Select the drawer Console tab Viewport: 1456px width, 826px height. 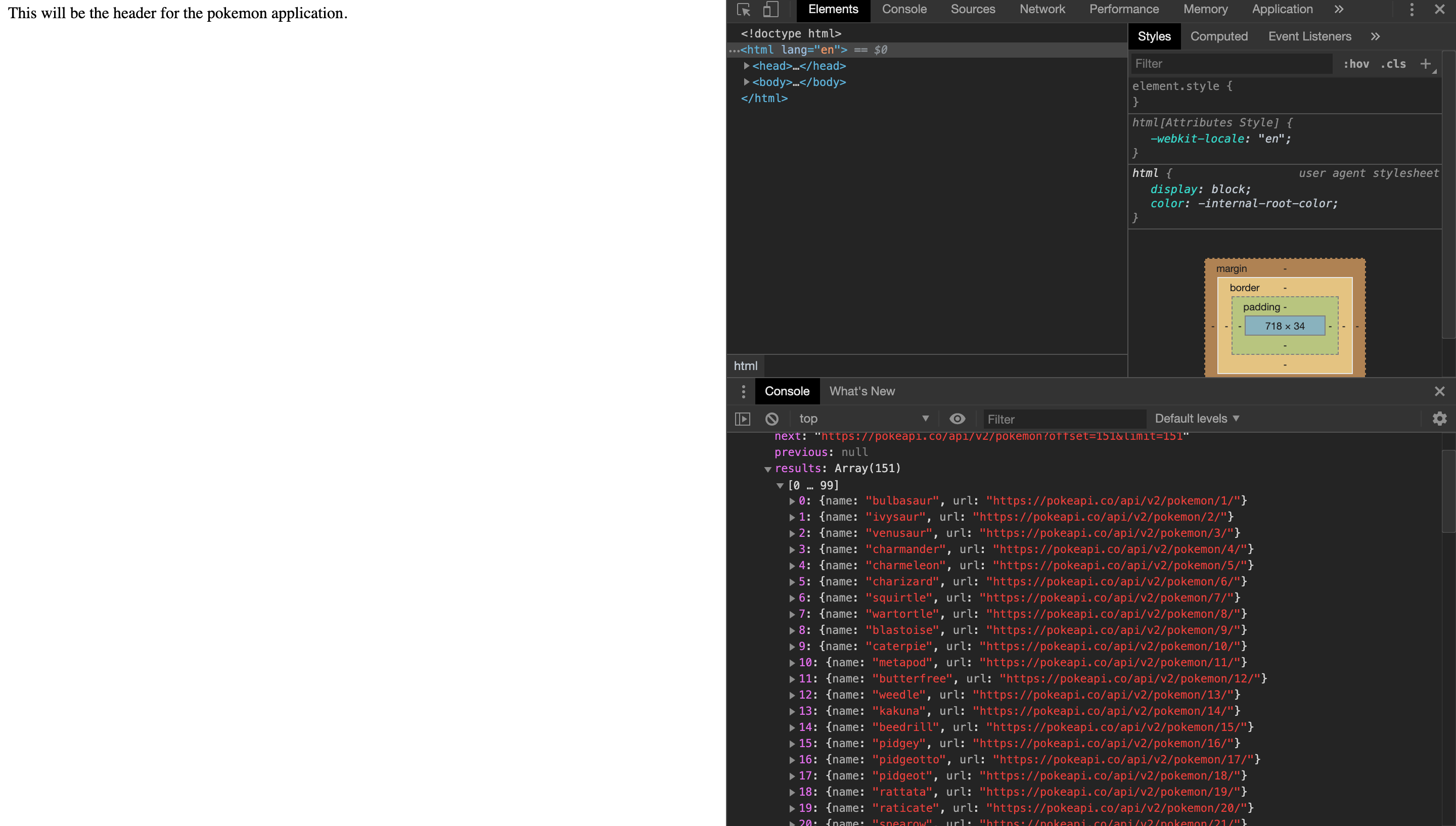pos(787,391)
